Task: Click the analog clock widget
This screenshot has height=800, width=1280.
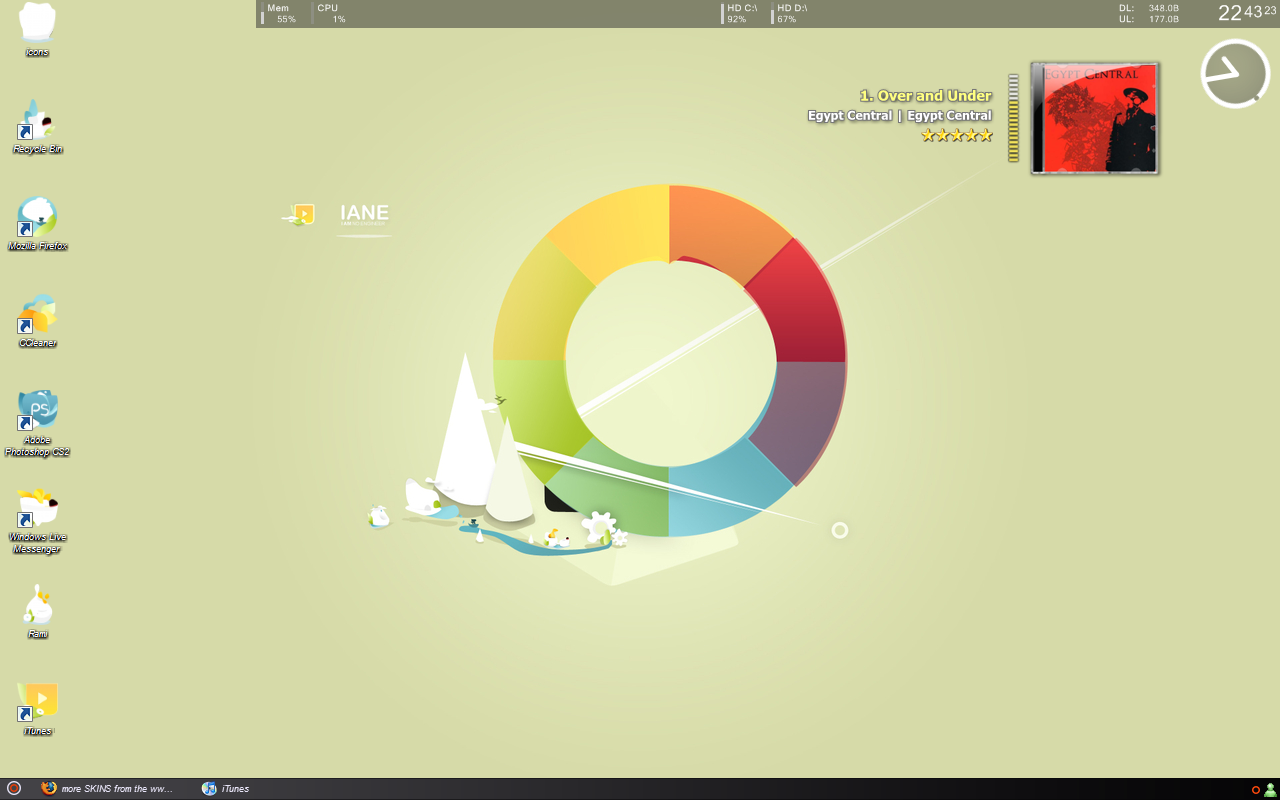Action: pos(1235,74)
